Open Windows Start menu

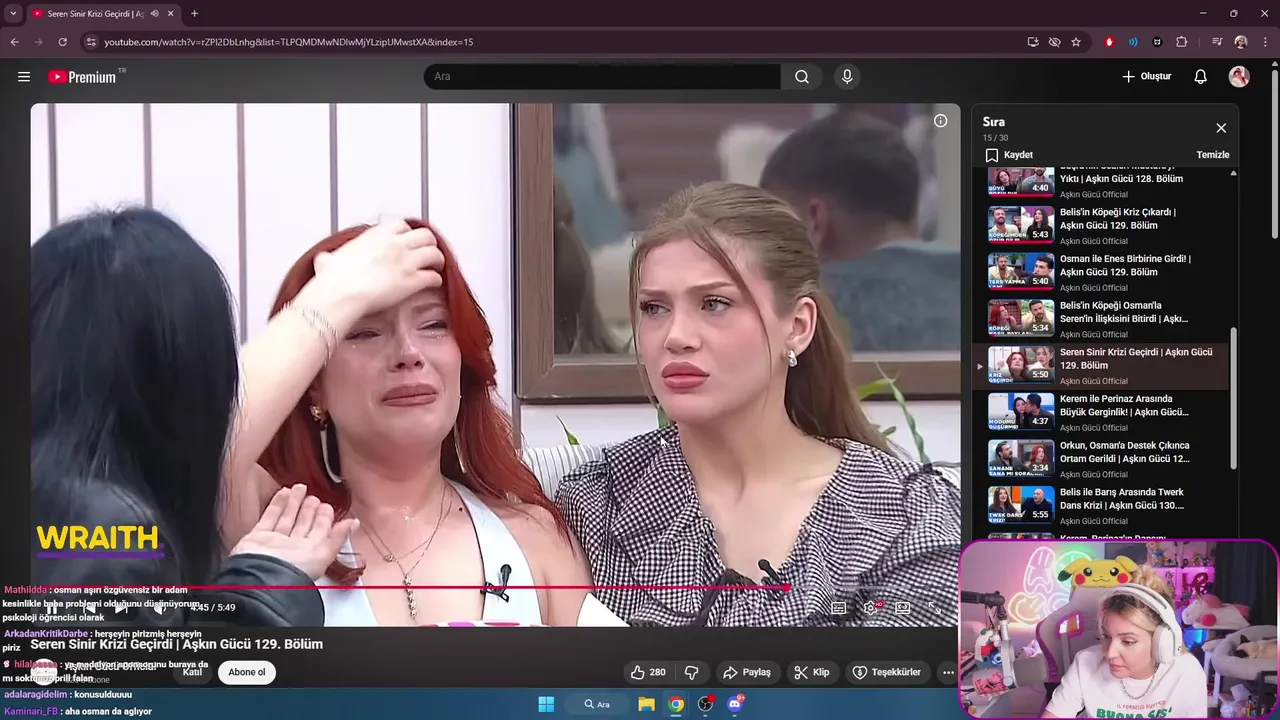point(546,704)
